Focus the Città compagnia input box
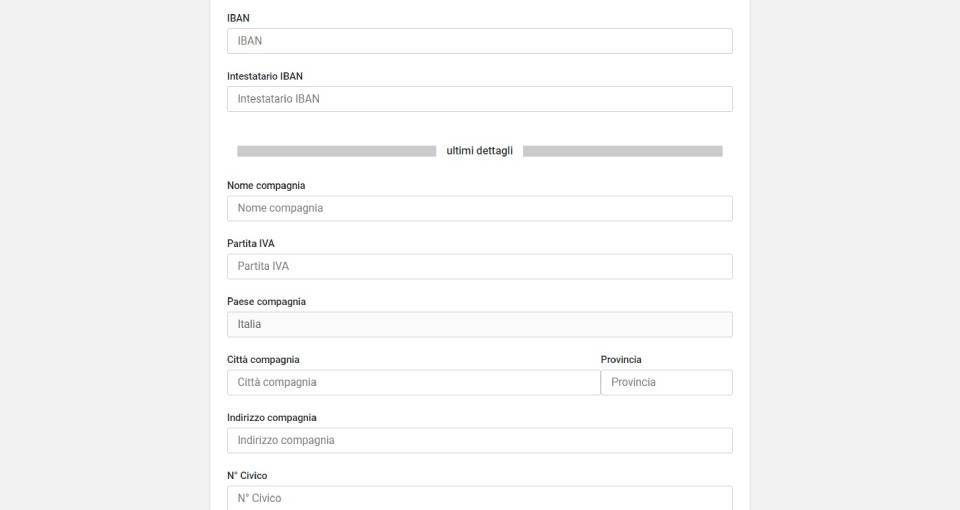 point(413,382)
